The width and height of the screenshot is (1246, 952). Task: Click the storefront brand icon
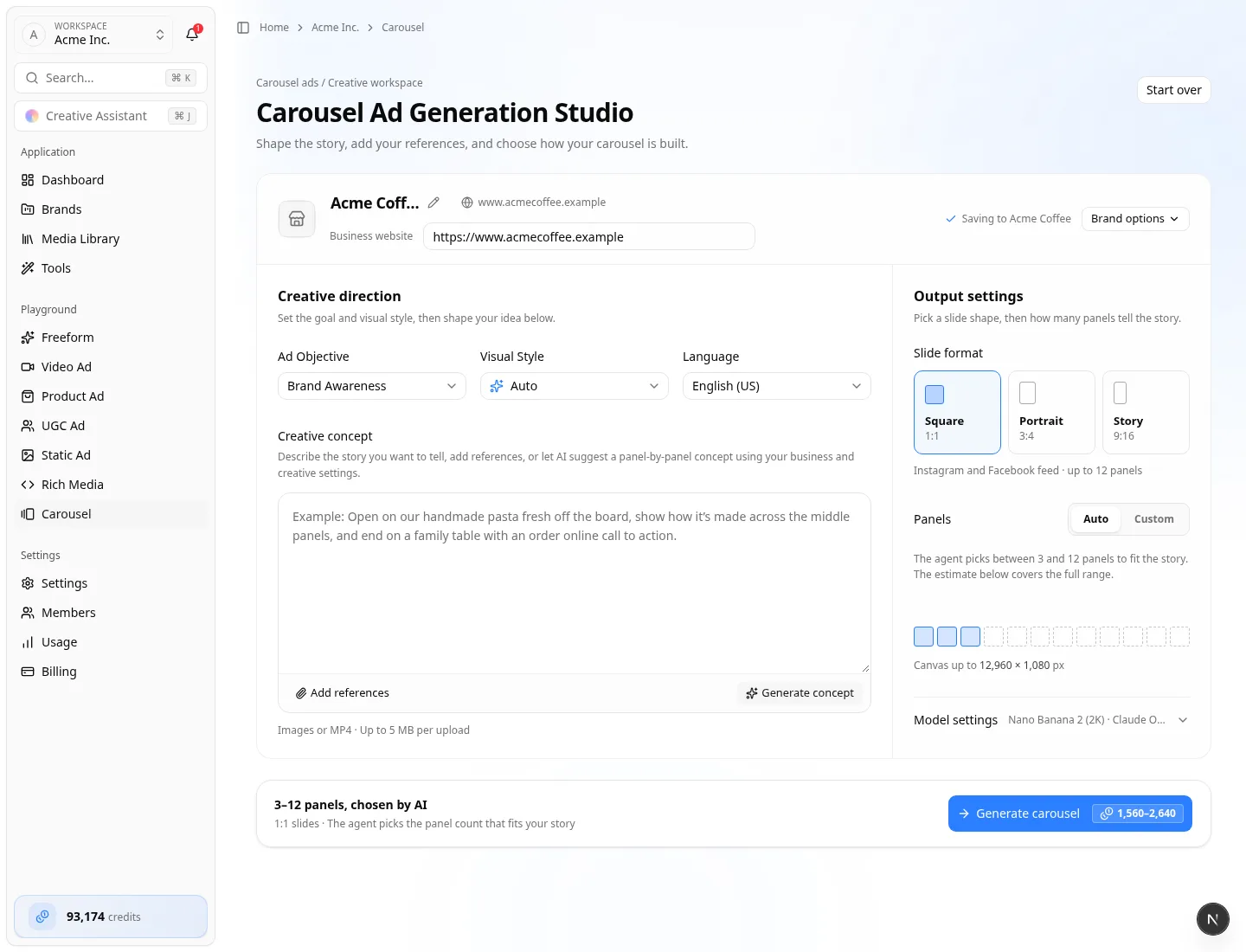point(297,219)
